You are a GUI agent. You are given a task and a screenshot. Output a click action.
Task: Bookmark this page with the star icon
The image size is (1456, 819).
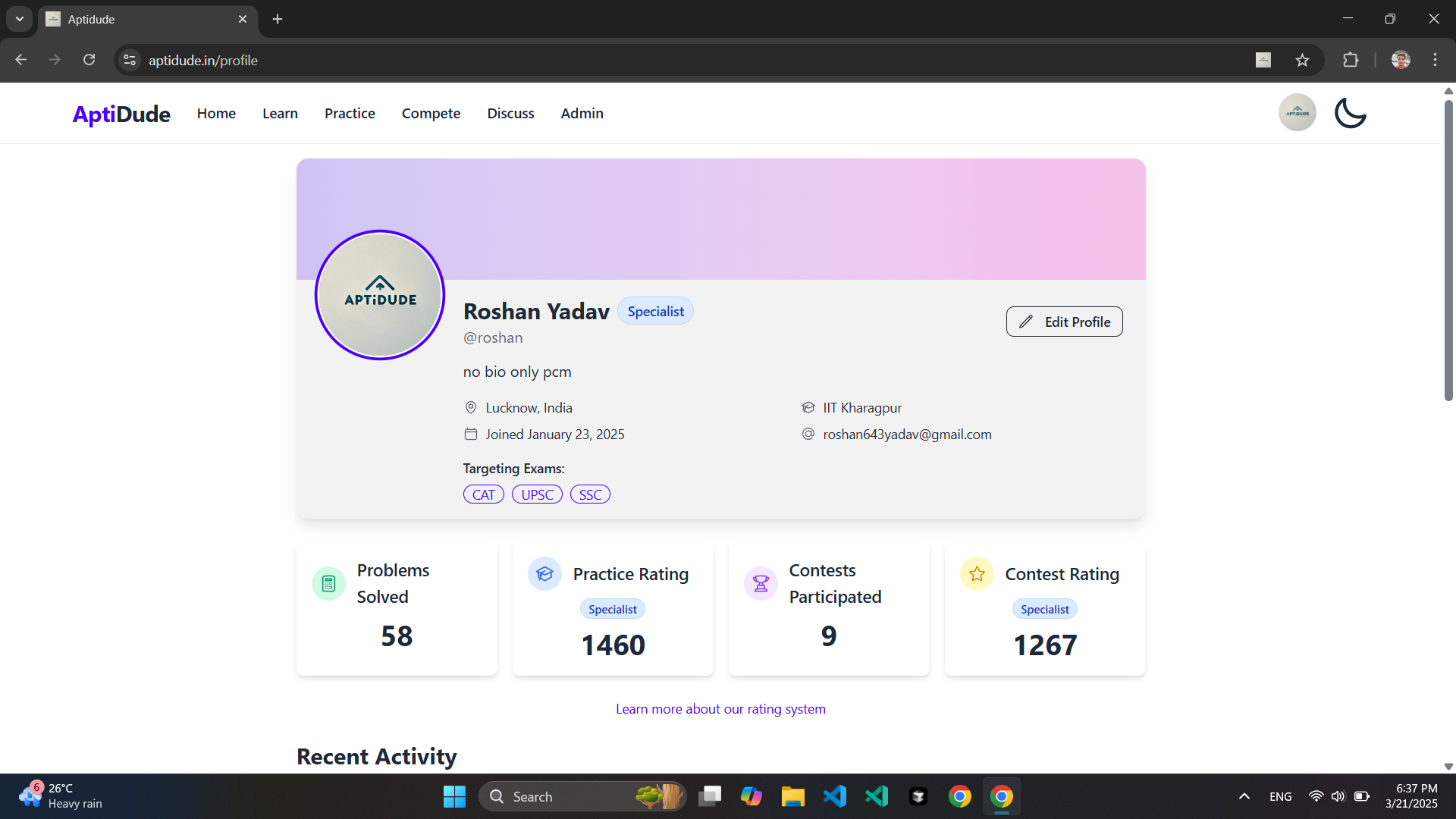1302,60
